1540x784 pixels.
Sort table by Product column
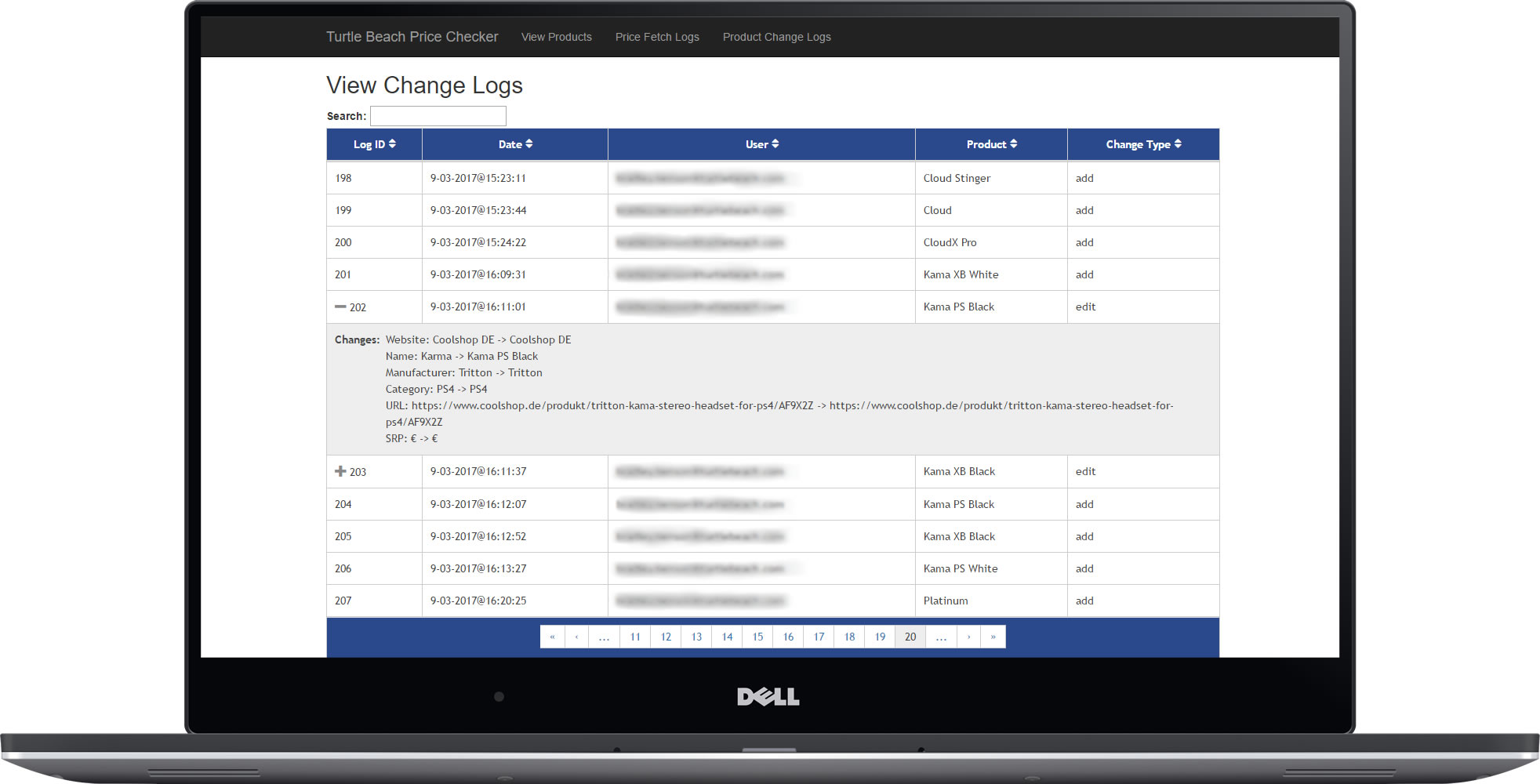coord(991,144)
